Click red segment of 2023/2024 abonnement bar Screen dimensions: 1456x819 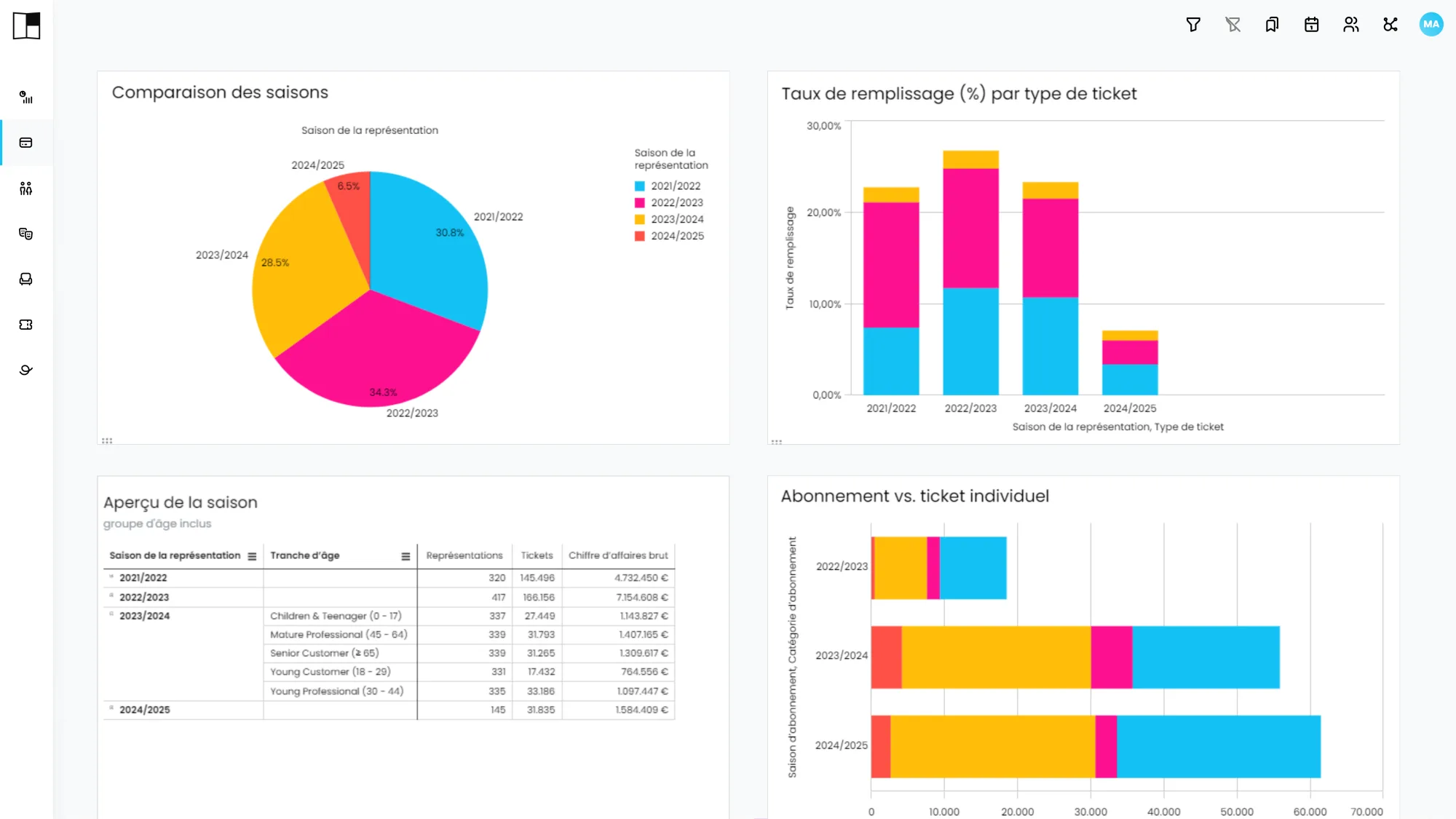click(x=886, y=657)
